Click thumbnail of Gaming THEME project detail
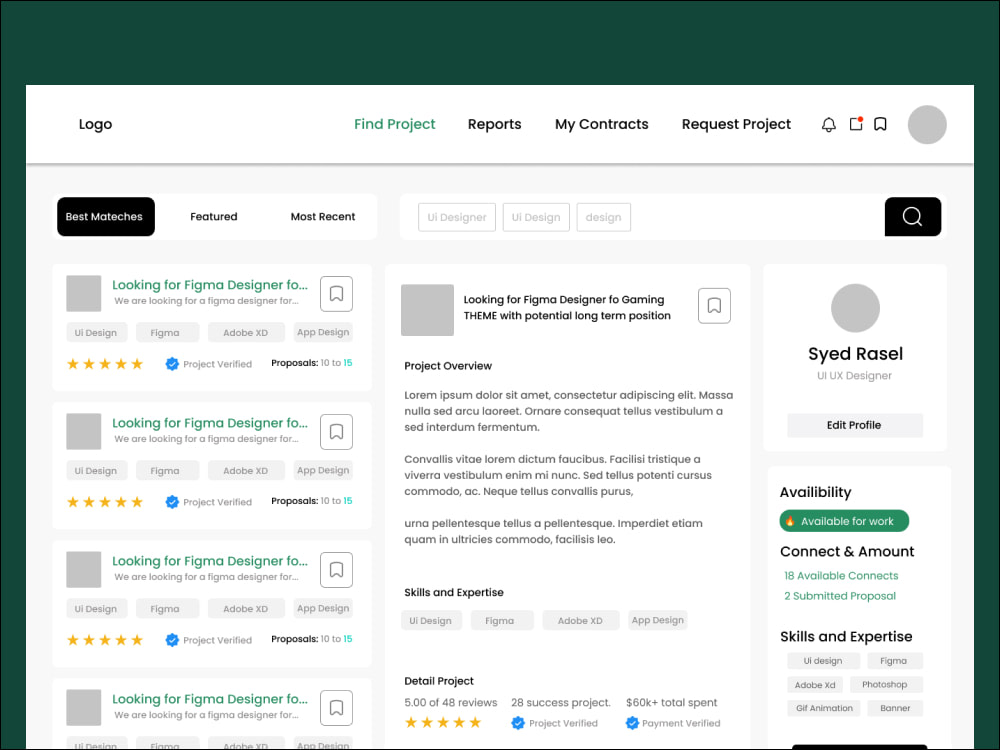Screen dimensions: 1000x750 (x=427, y=310)
